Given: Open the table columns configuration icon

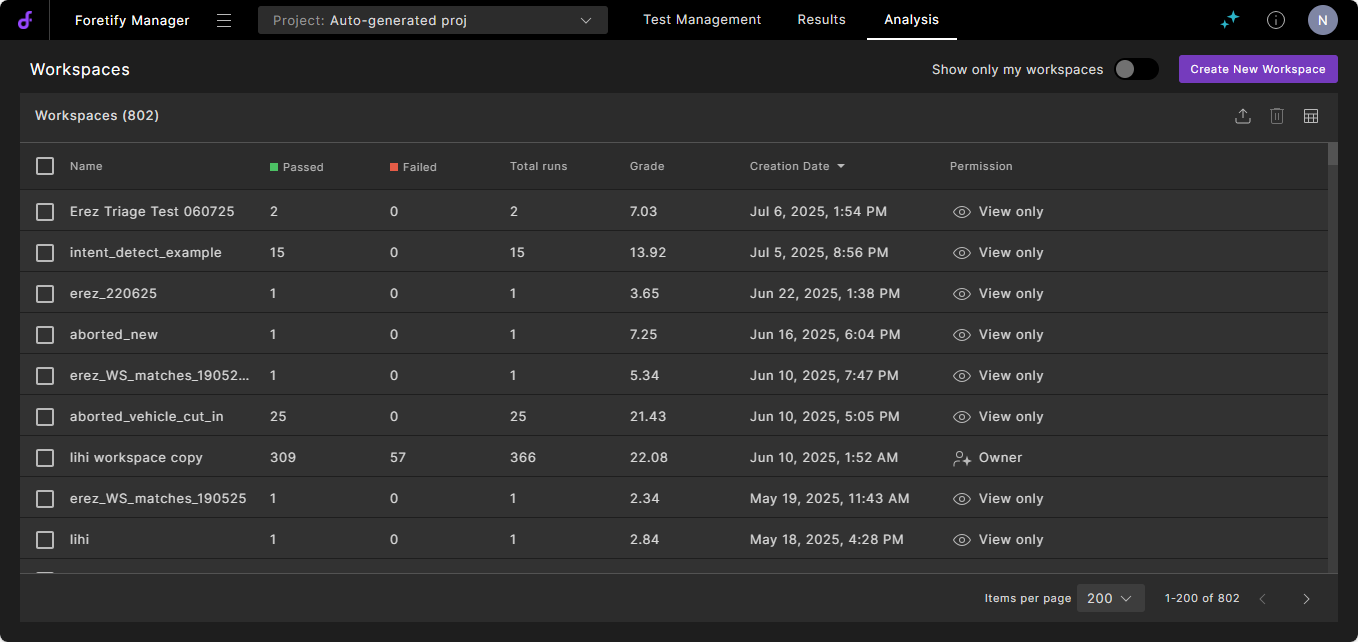Looking at the screenshot, I should click(1311, 116).
